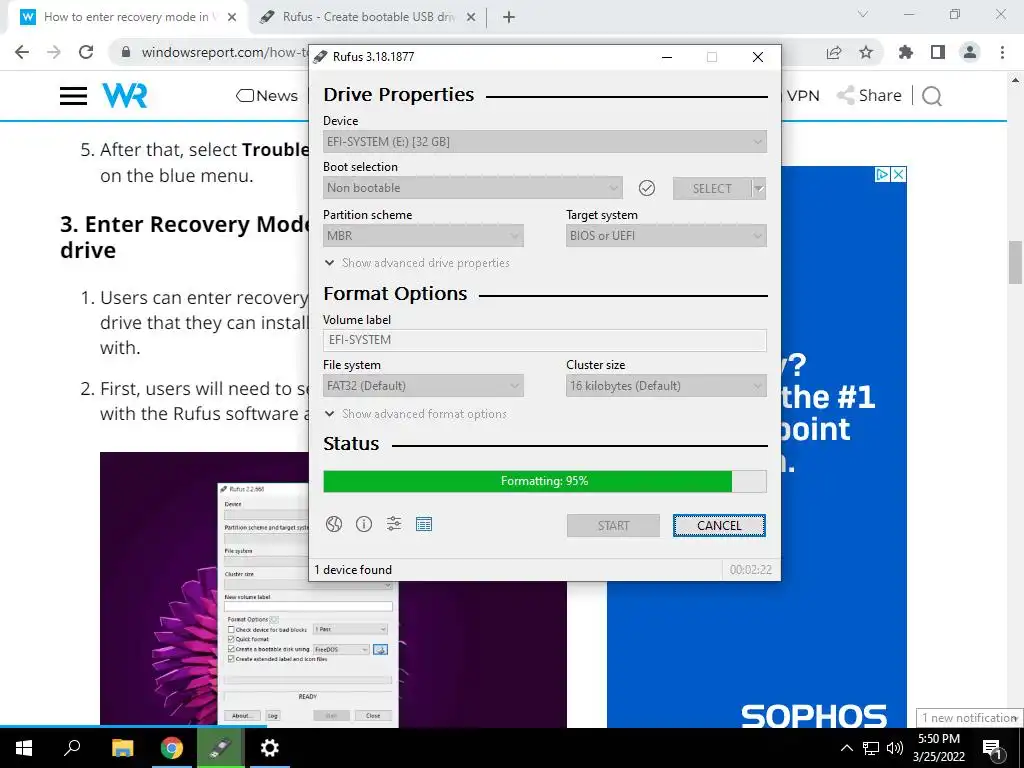
Task: Open Rufus settings sliders icon
Action: tap(394, 524)
